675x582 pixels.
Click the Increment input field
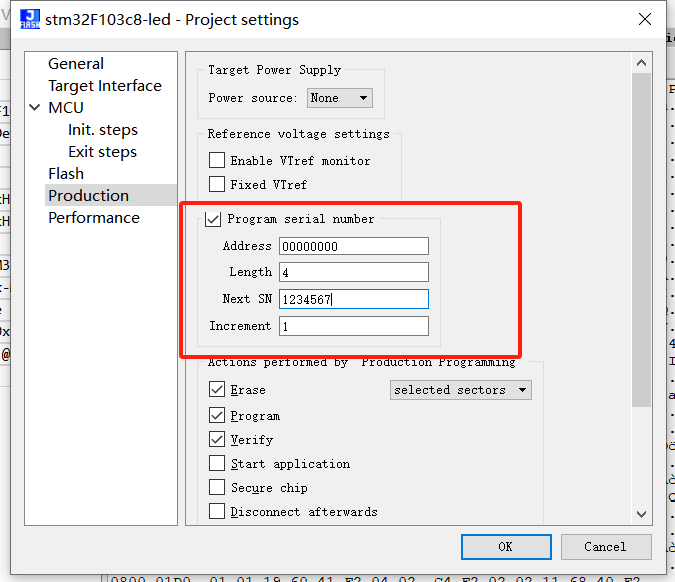point(354,326)
